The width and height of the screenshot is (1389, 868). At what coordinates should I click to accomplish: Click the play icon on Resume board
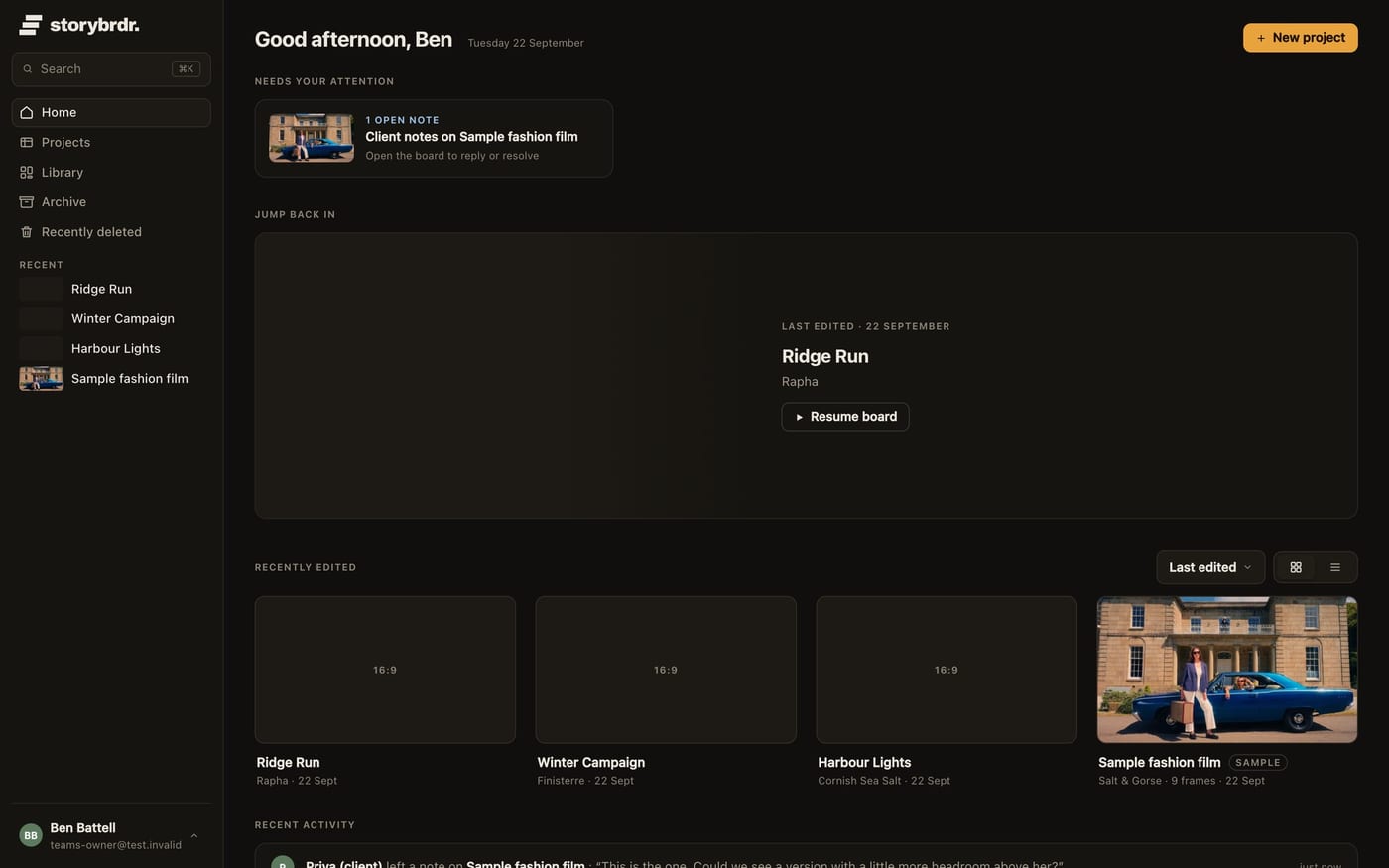(x=800, y=417)
